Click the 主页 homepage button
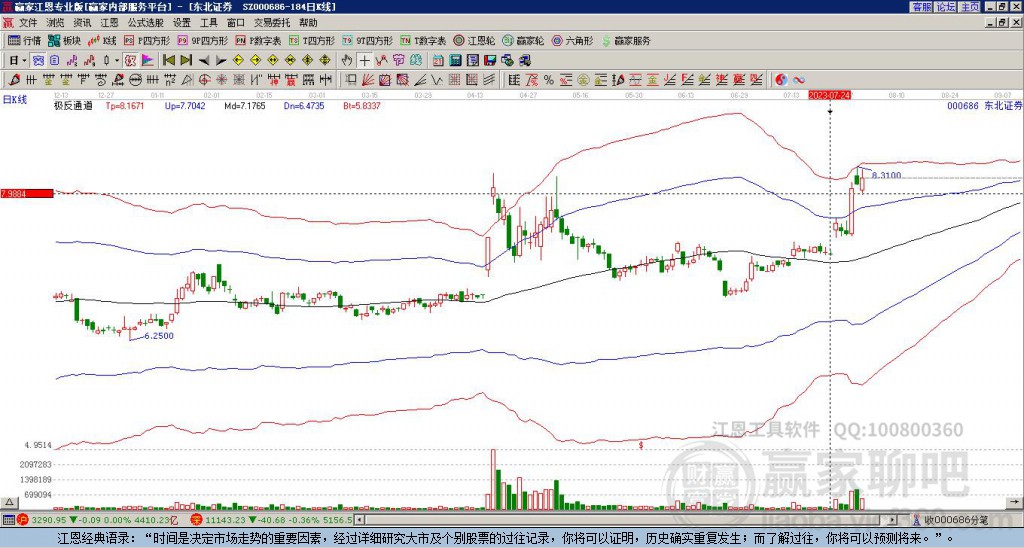The width and height of the screenshot is (1024, 548). (x=970, y=7)
